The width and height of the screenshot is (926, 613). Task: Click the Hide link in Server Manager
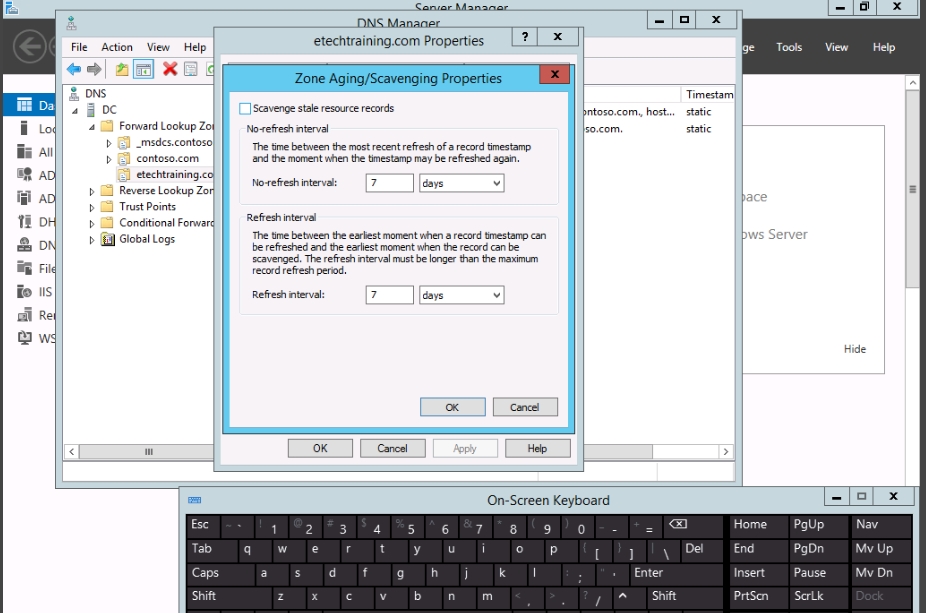coord(854,349)
